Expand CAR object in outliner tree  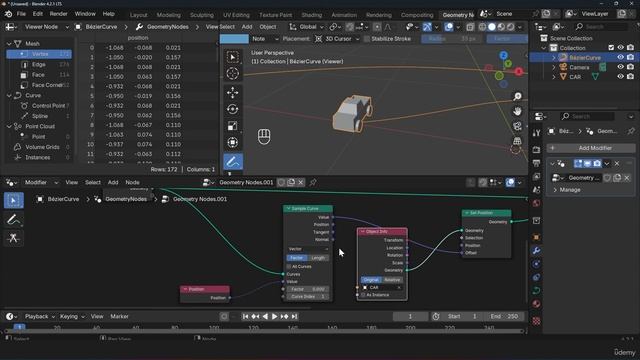coord(554,77)
